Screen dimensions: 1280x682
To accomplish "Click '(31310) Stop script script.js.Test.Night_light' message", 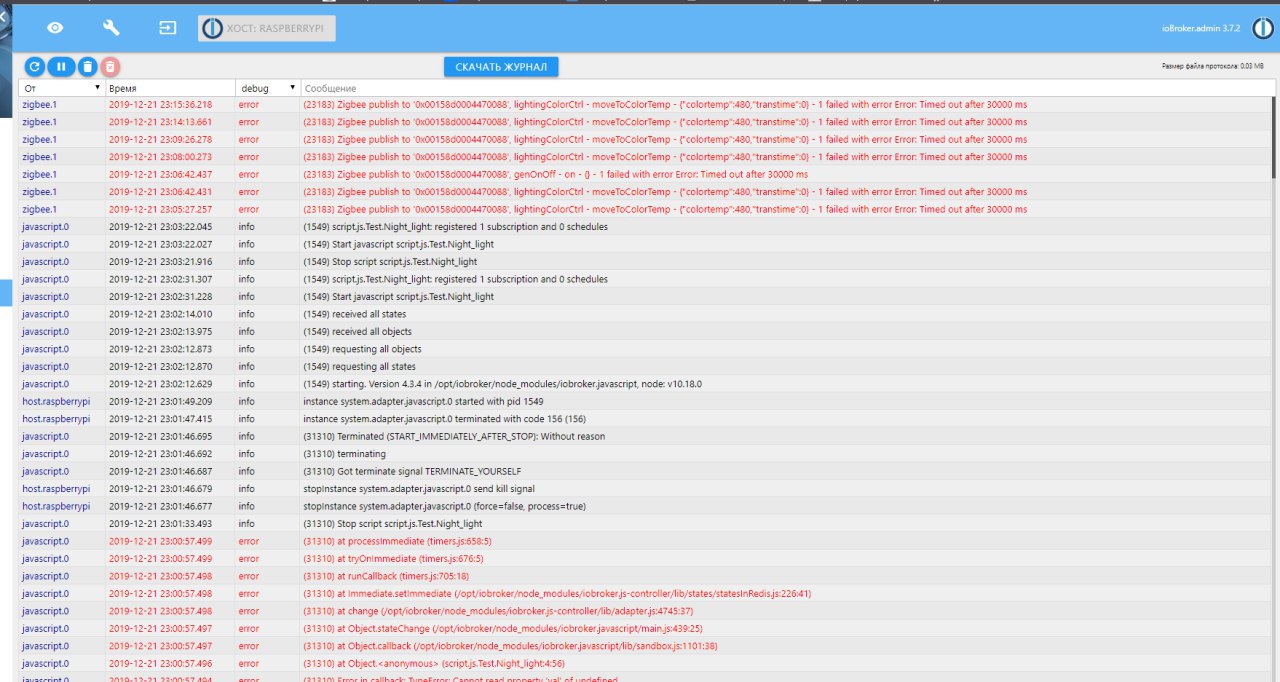I will [x=393, y=524].
